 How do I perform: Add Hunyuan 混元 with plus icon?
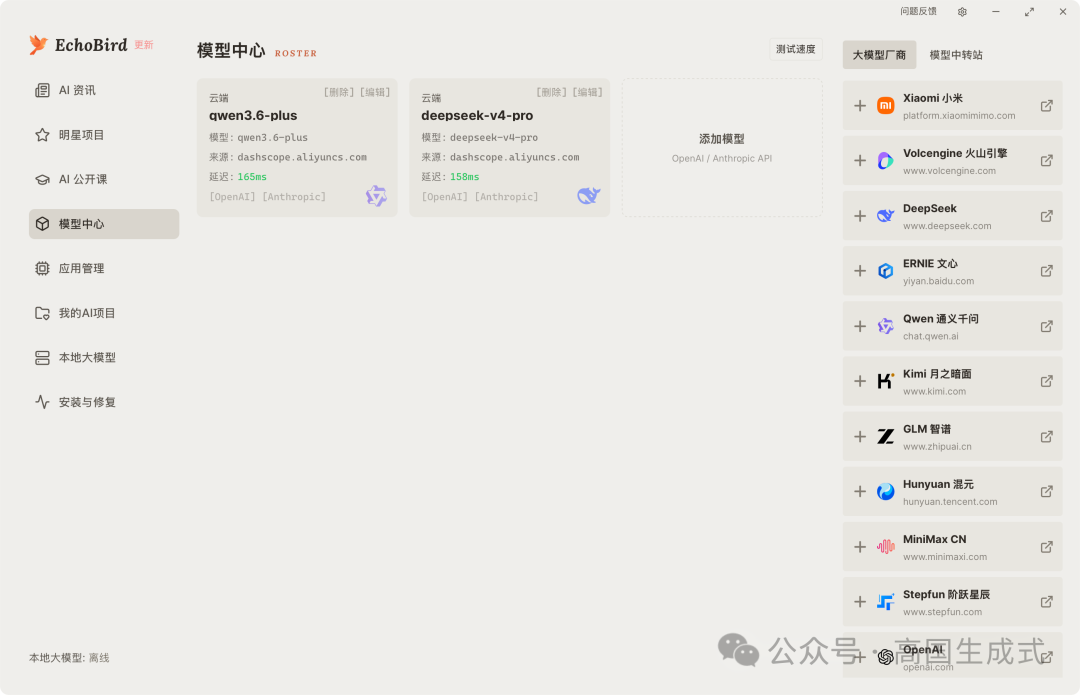[x=860, y=491]
